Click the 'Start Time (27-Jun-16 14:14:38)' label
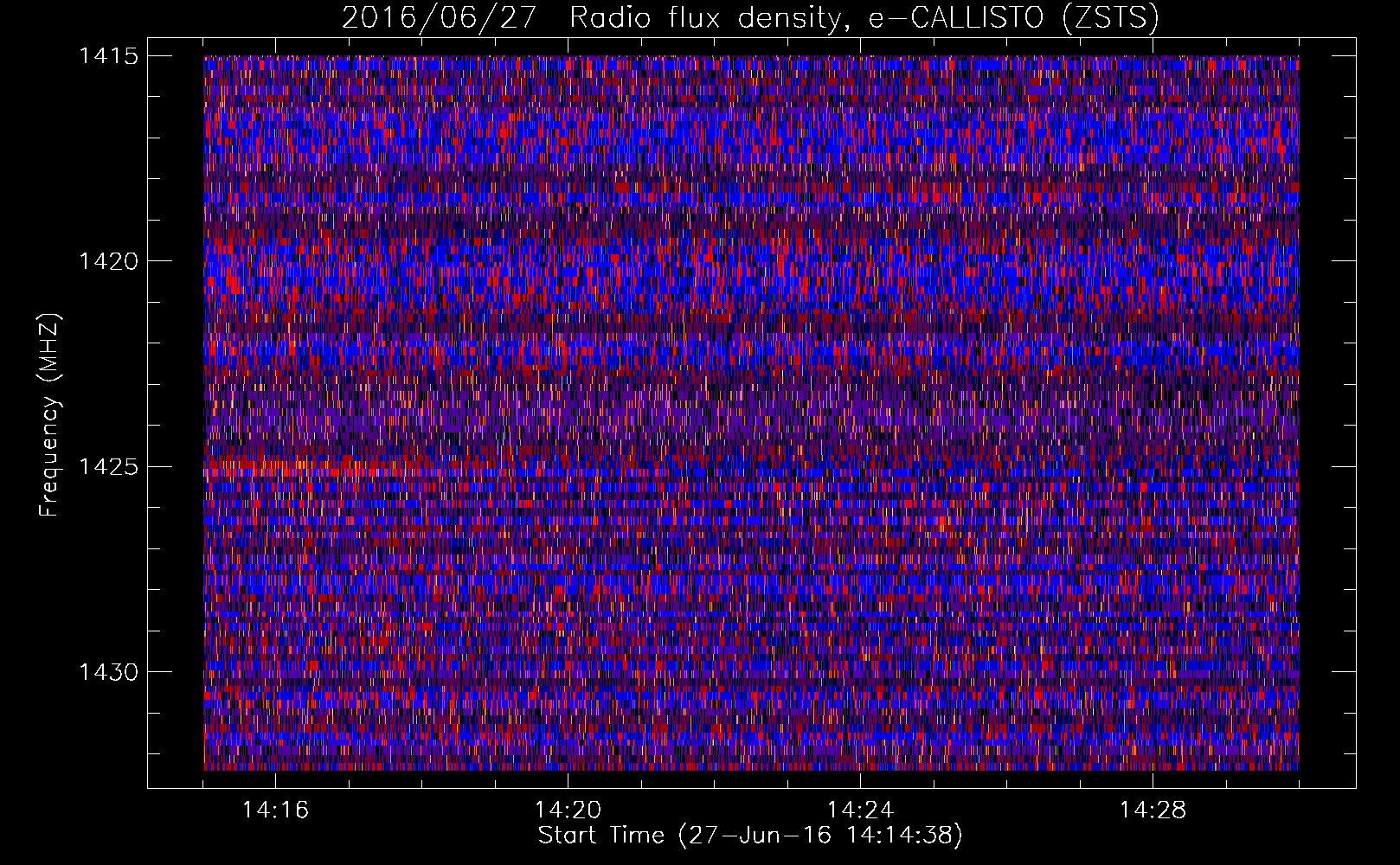Screen dimensions: 1400x865 (750, 836)
